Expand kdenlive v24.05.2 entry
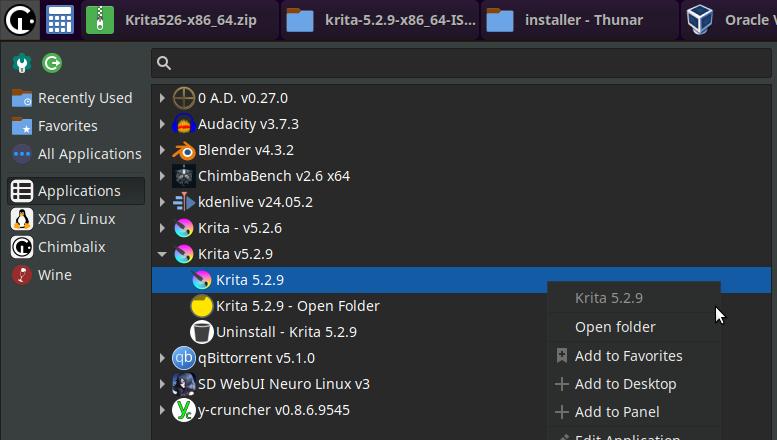 click(162, 202)
